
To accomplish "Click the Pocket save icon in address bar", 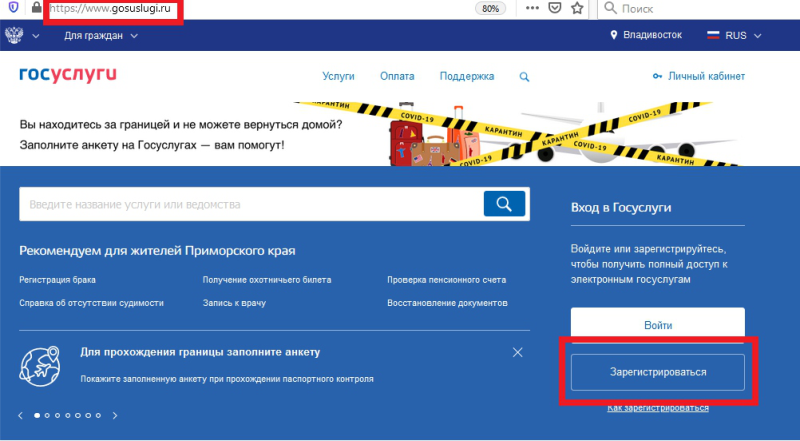I will coord(555,9).
